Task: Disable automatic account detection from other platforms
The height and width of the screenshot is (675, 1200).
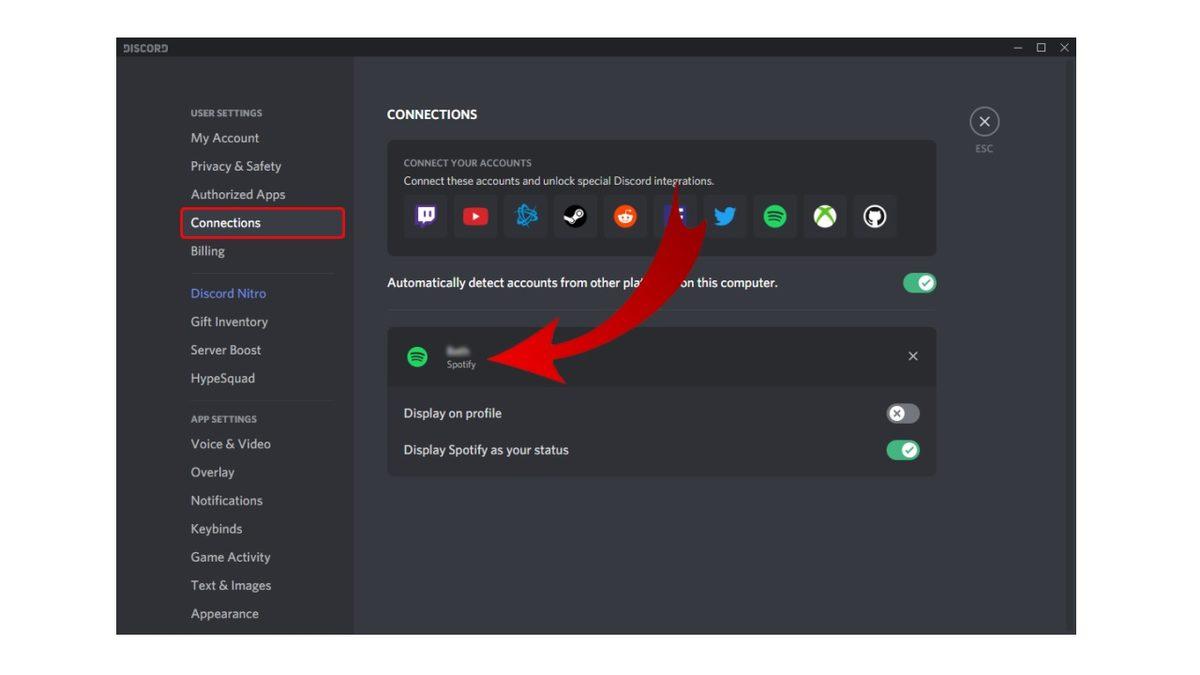Action: pos(919,283)
